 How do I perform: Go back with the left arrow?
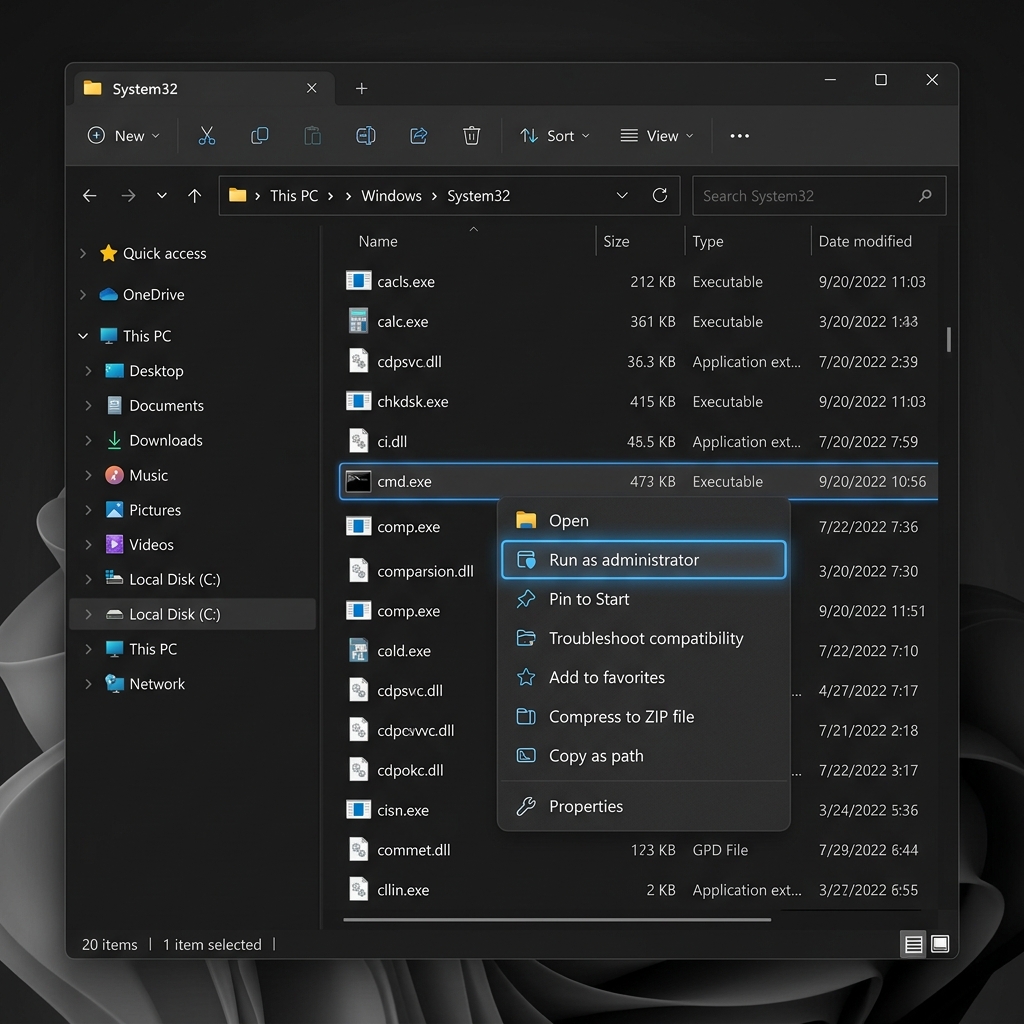pyautogui.click(x=90, y=195)
